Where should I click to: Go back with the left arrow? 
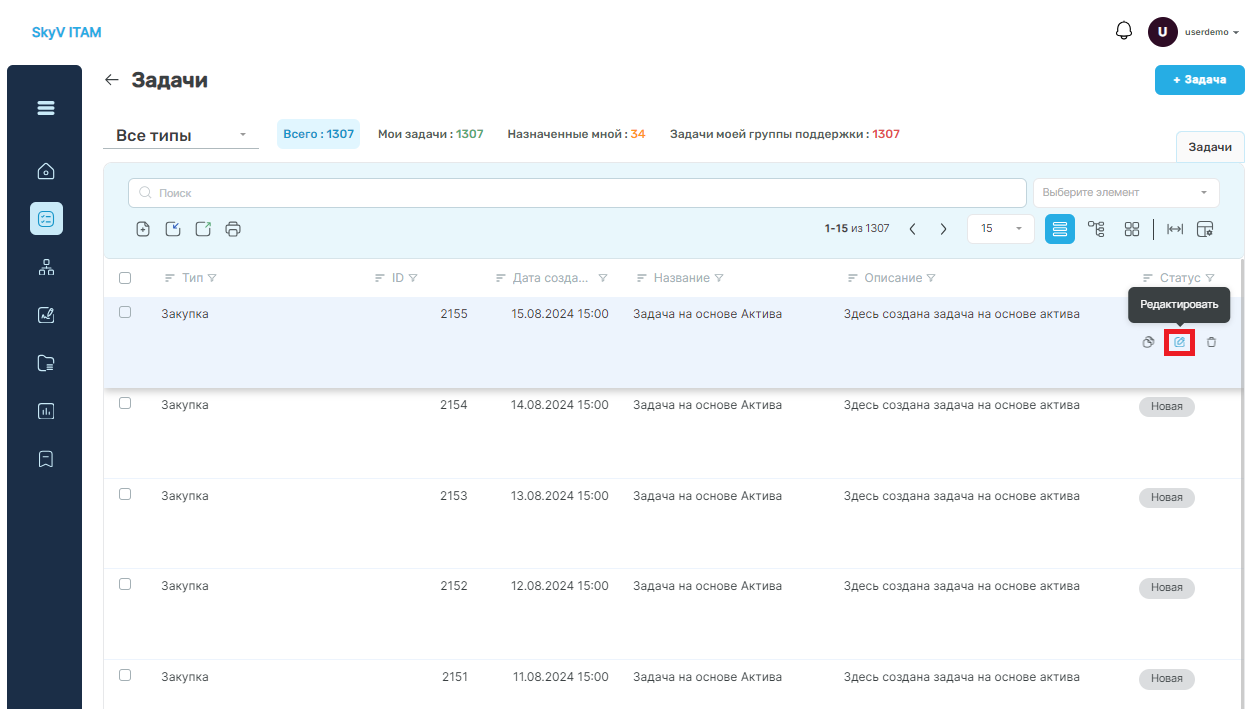112,80
